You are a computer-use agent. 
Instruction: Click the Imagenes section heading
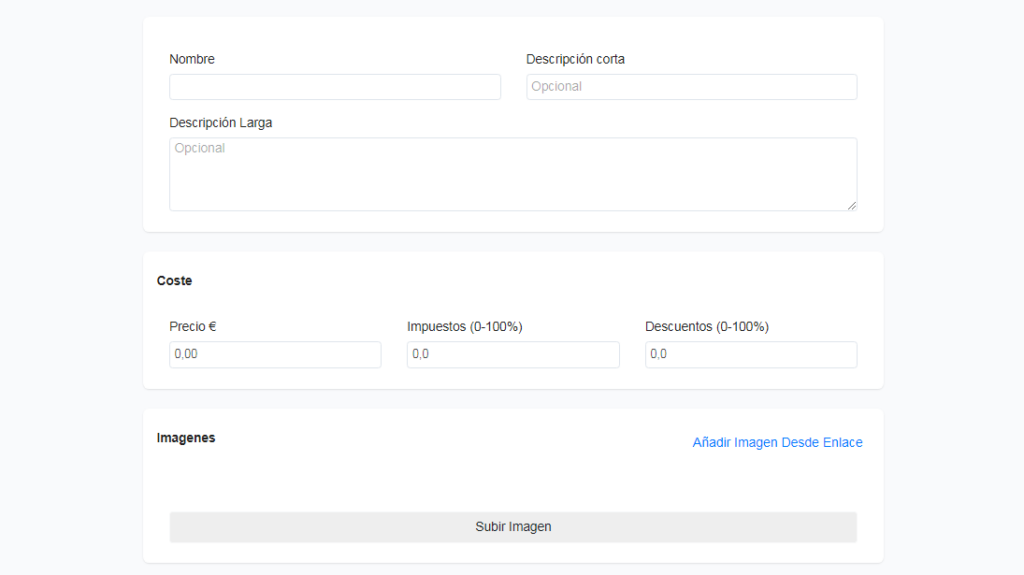[x=185, y=438]
